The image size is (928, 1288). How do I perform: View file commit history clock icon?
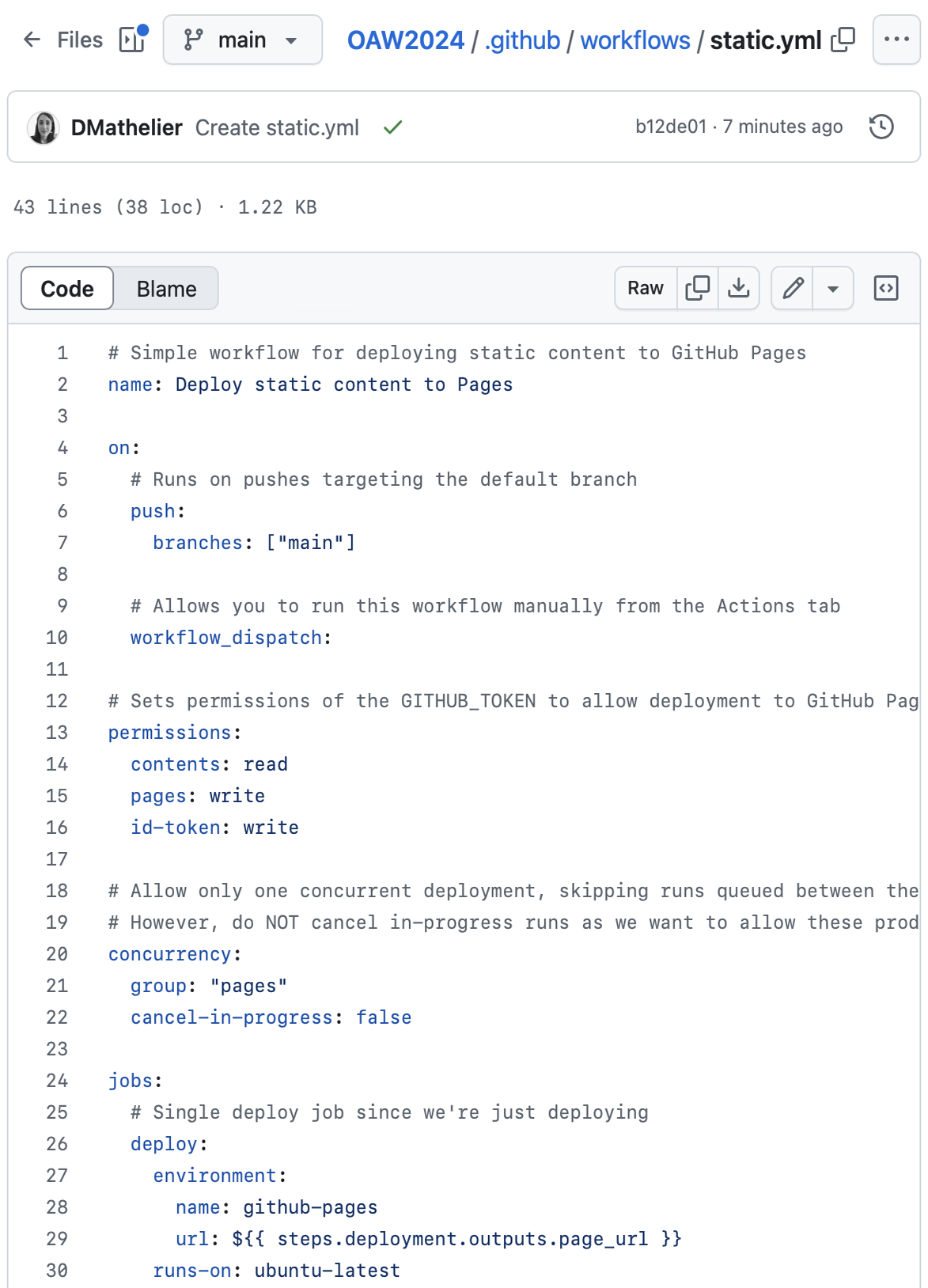pos(881,127)
